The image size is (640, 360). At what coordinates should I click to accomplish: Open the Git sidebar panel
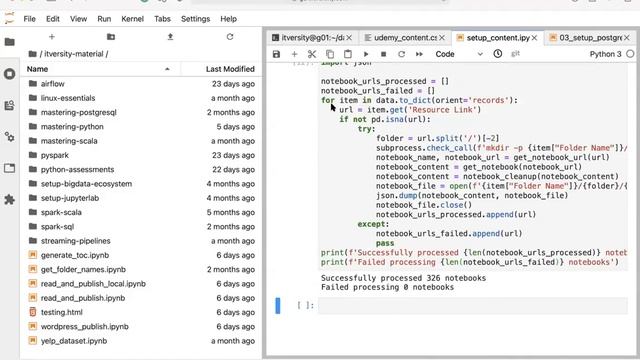(10, 105)
